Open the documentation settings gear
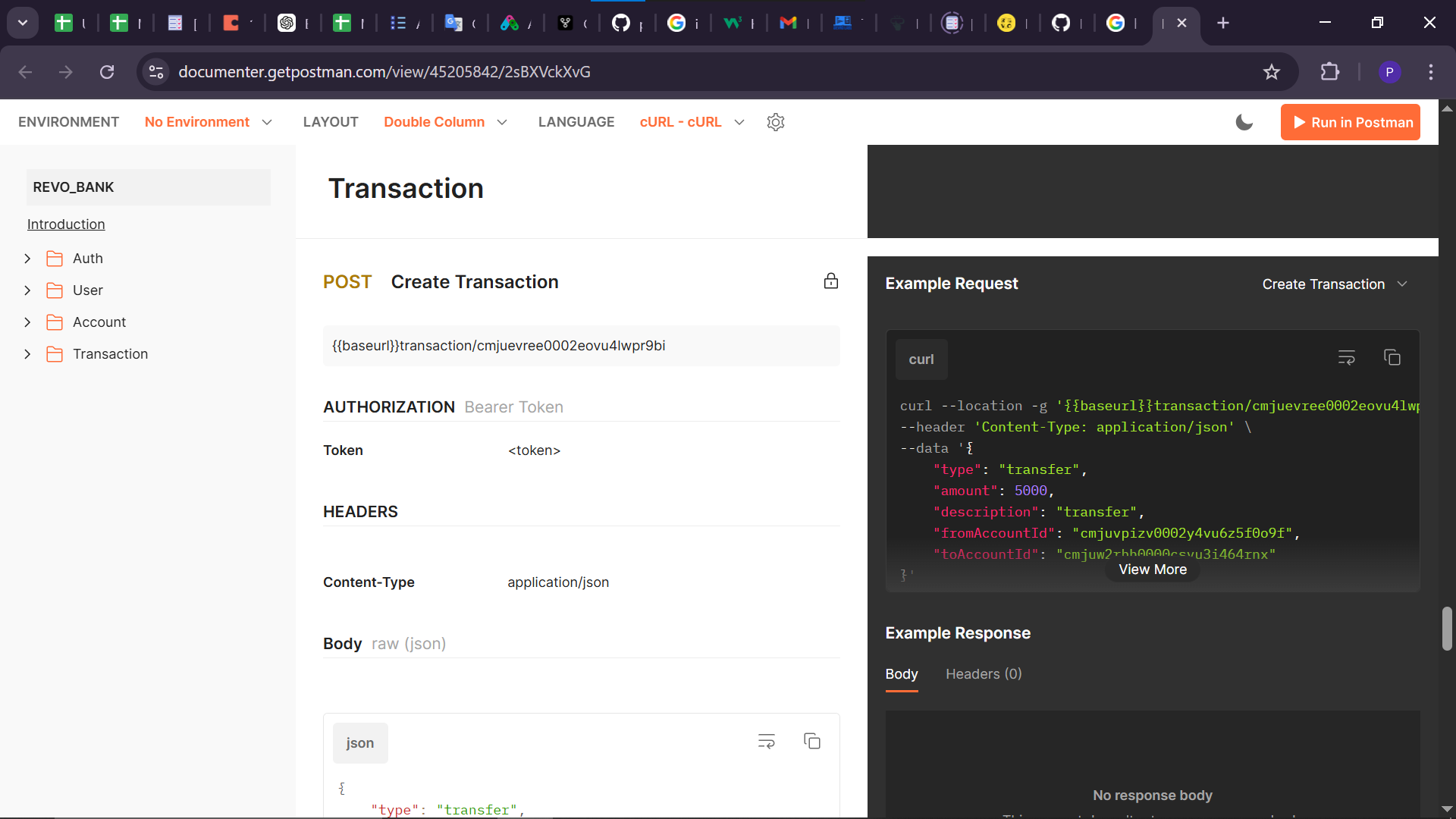The width and height of the screenshot is (1456, 819). 775,122
